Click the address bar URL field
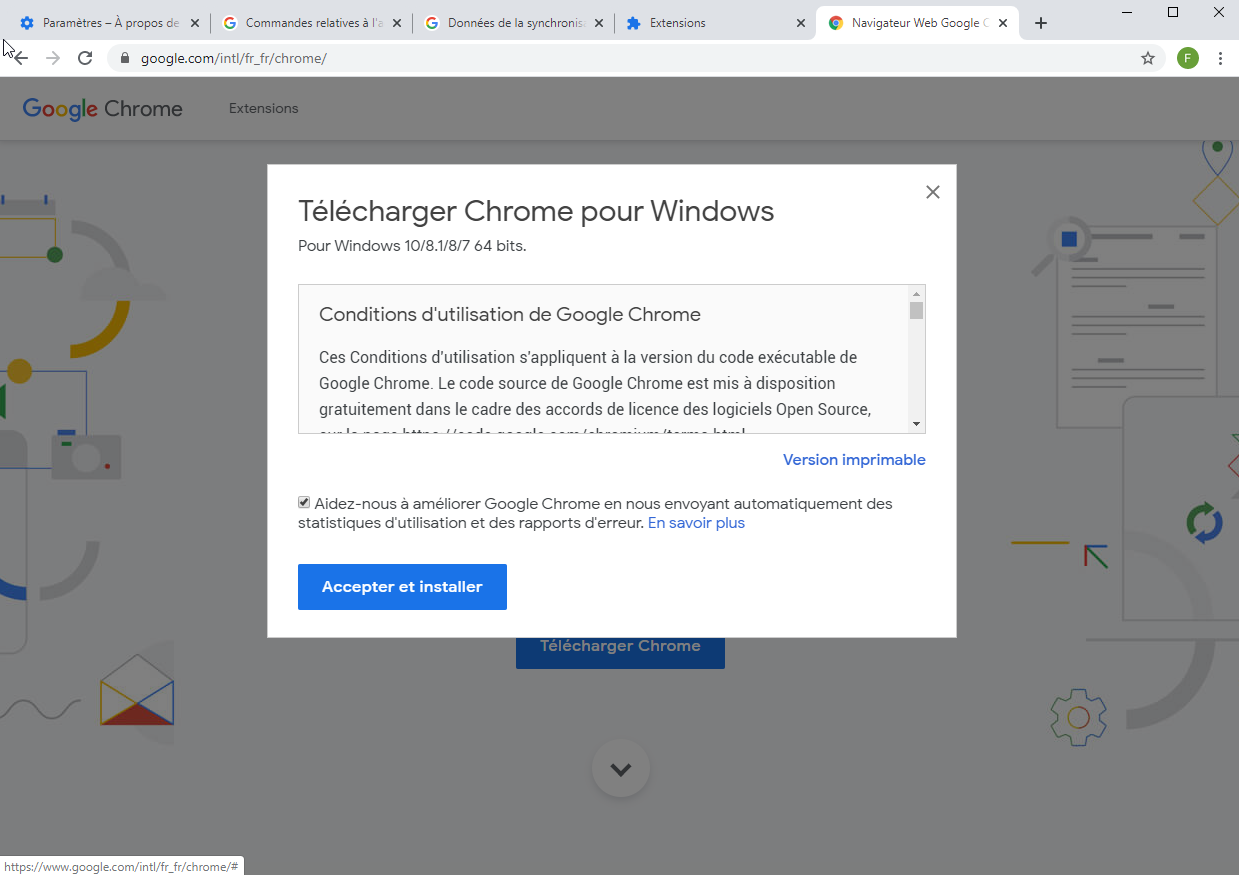The width and height of the screenshot is (1239, 875). 400,58
